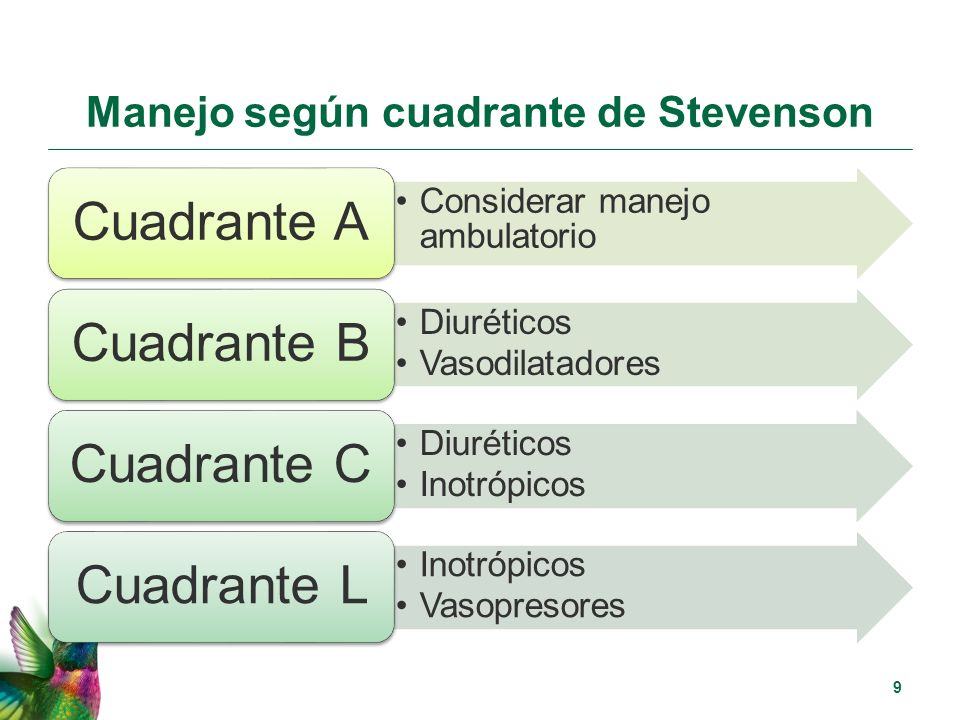The width and height of the screenshot is (960, 720).
Task: Click the 'Vasodilatadores' bullet
Action: [539, 363]
